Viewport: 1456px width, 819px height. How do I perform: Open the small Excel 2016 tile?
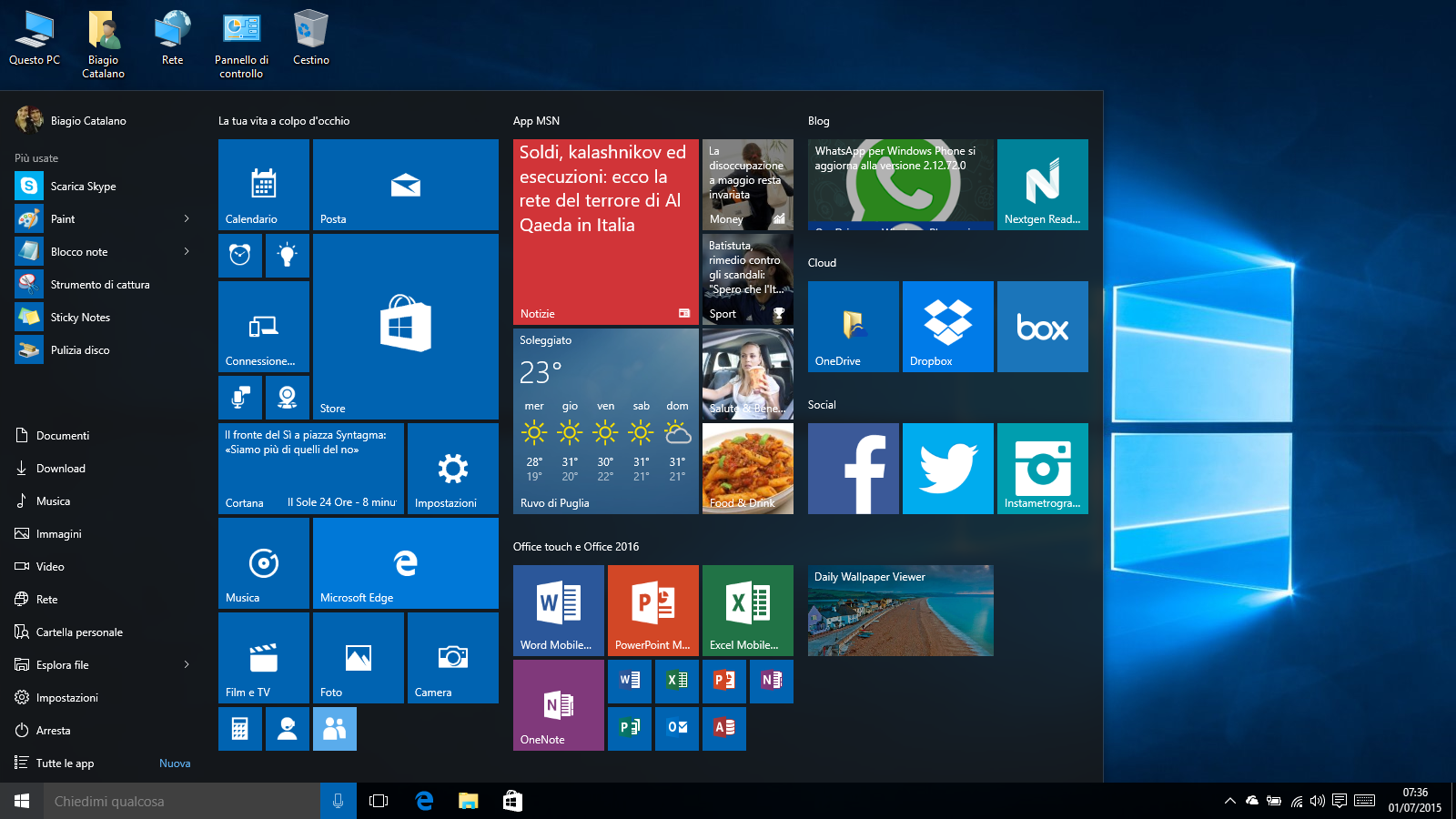click(x=677, y=682)
